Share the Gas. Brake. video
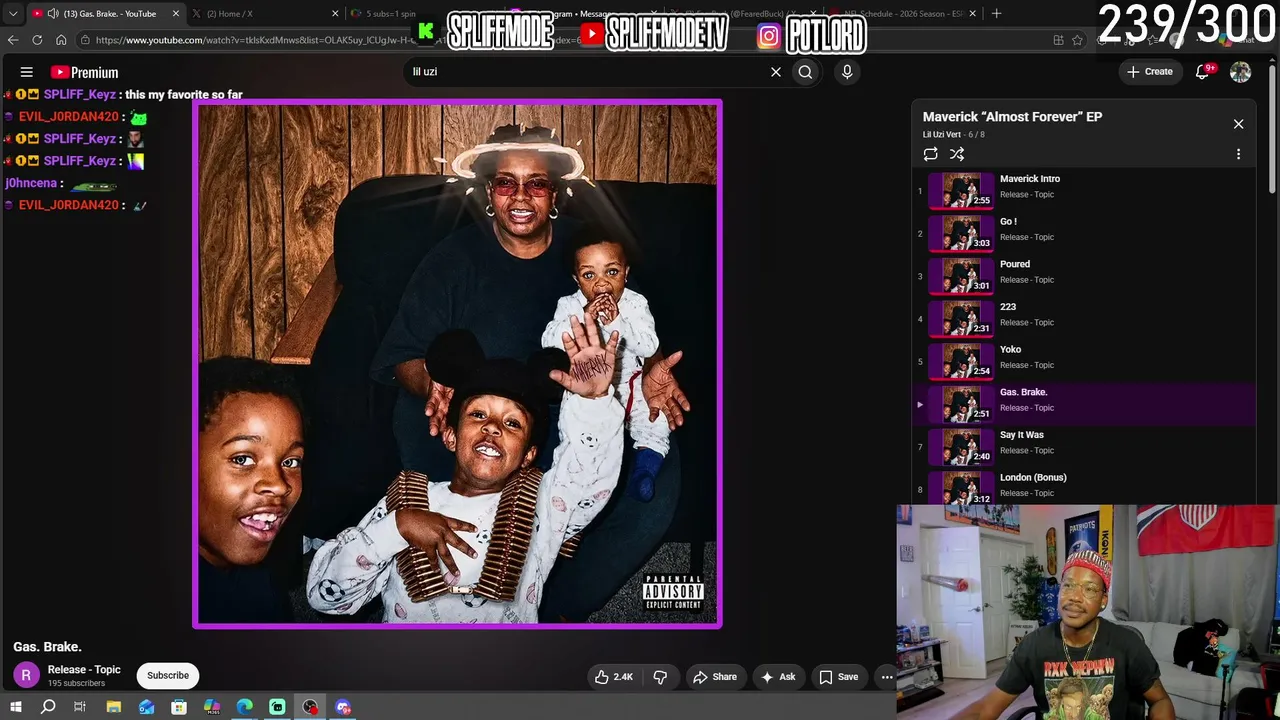The image size is (1280, 720). coord(715,677)
